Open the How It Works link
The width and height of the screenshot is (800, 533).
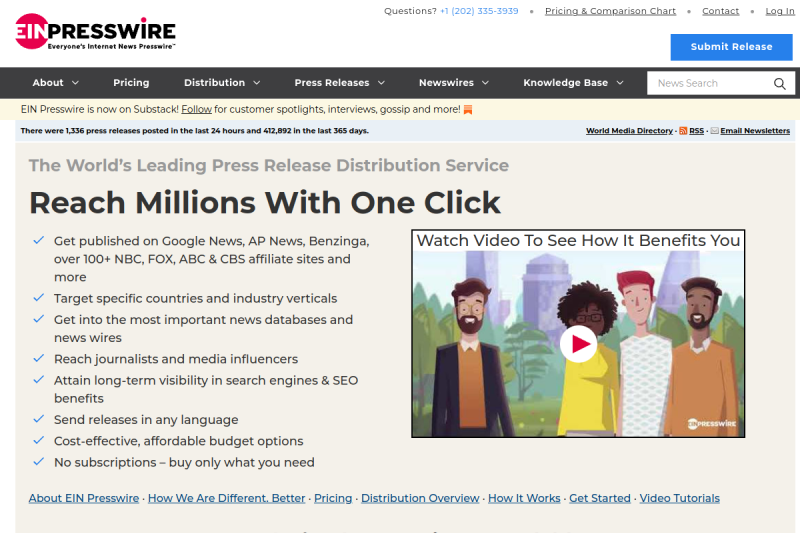(524, 498)
